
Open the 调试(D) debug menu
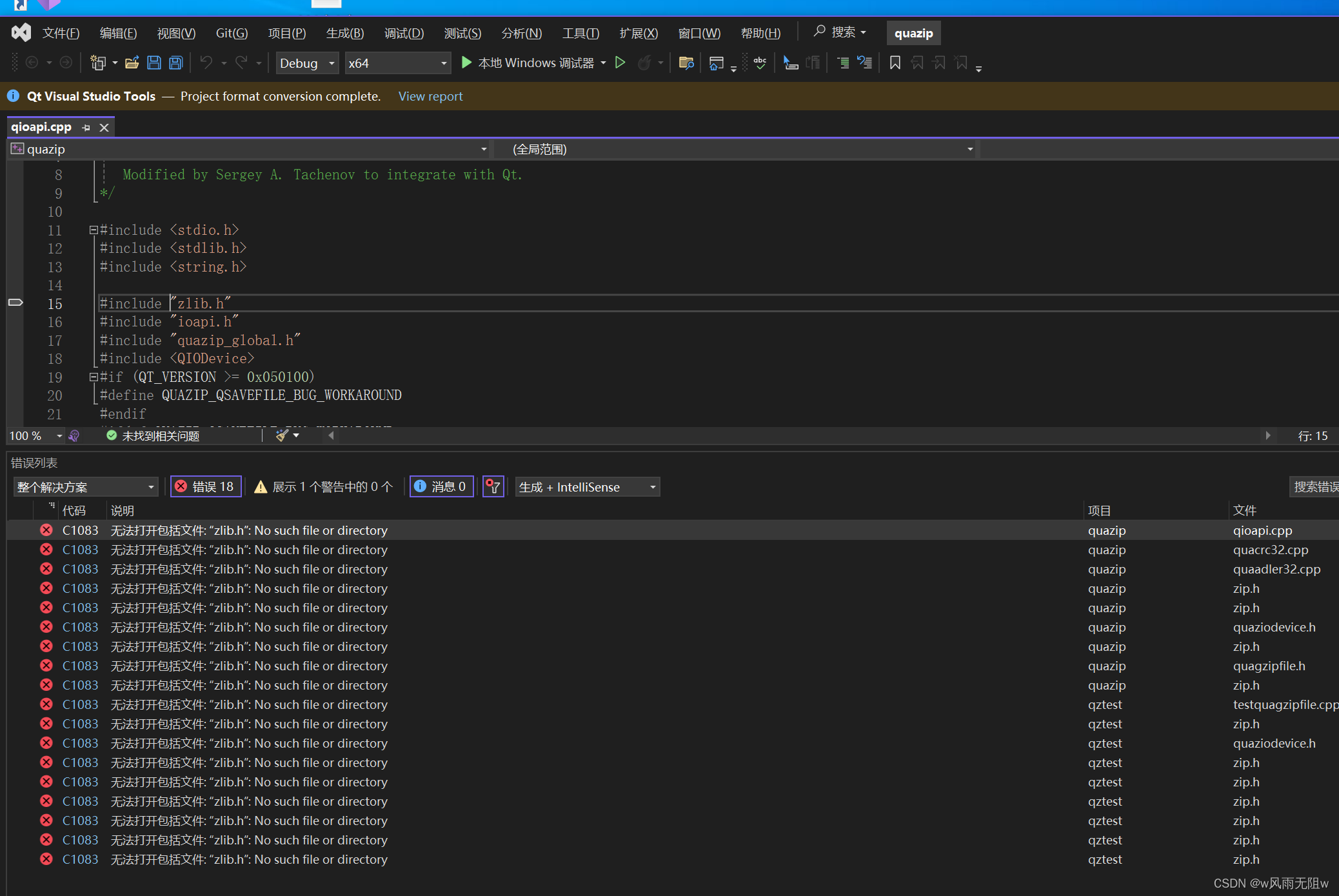(404, 33)
